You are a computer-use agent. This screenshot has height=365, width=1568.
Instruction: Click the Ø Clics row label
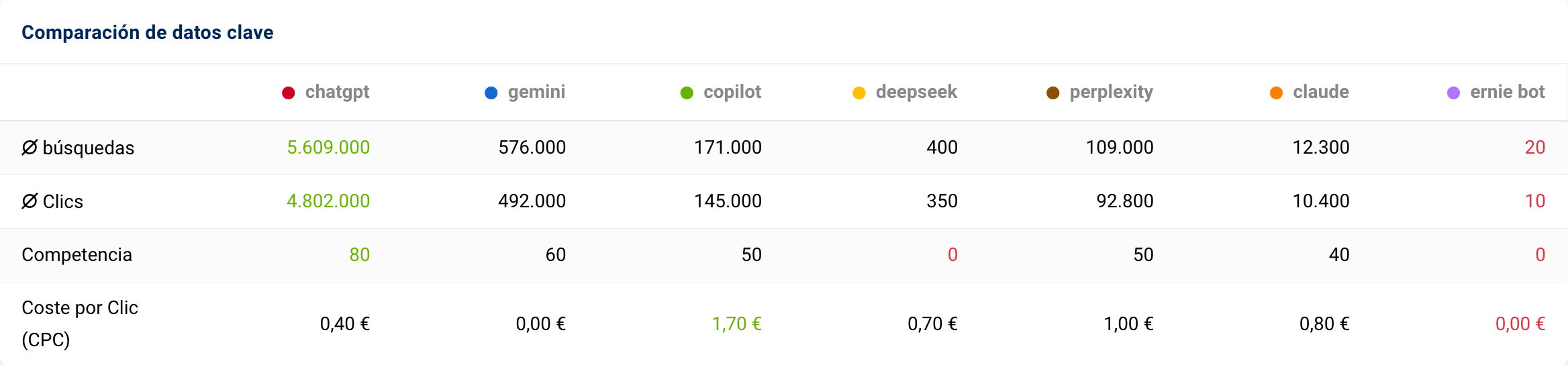[x=52, y=201]
